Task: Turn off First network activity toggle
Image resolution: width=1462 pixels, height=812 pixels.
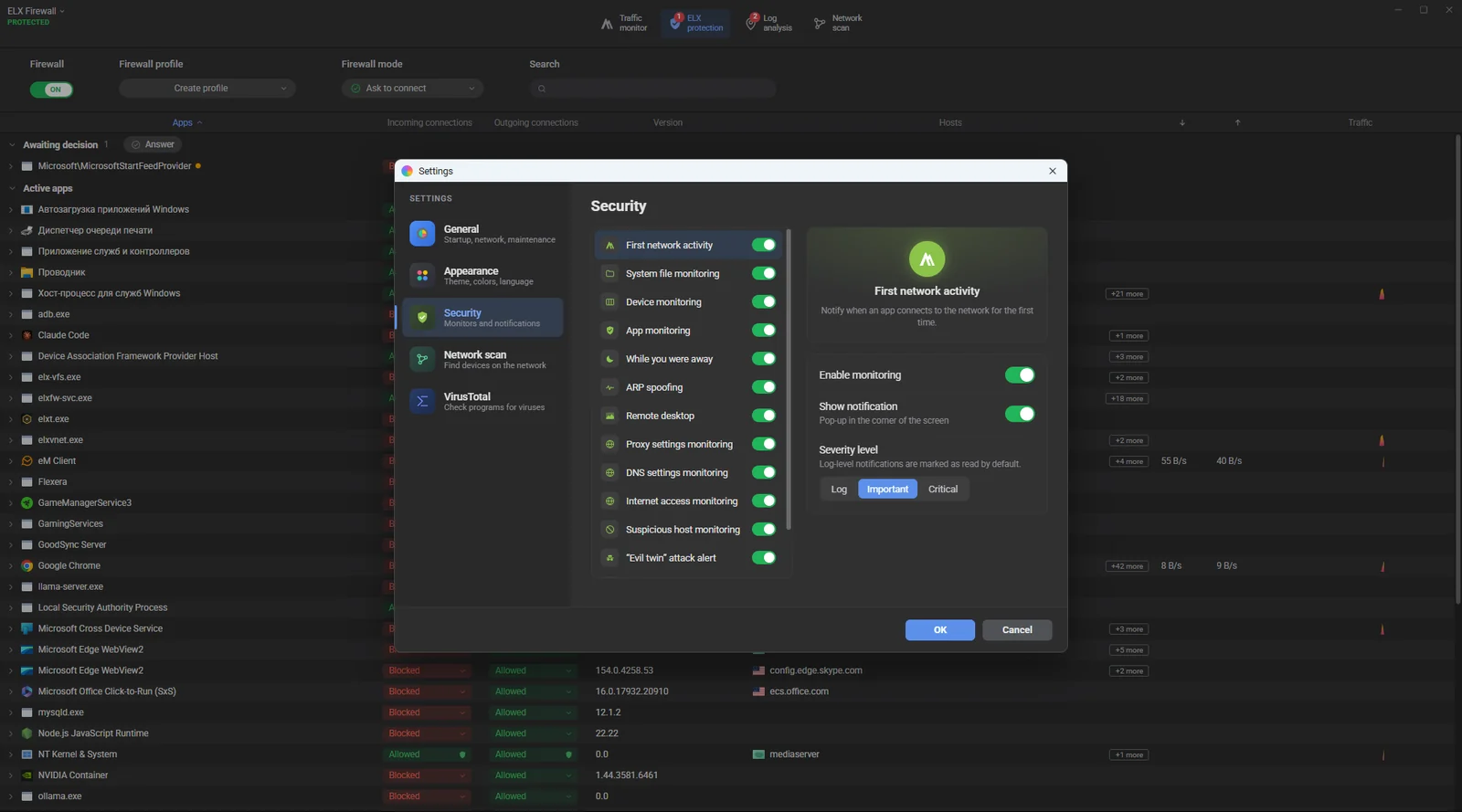Action: pos(764,245)
